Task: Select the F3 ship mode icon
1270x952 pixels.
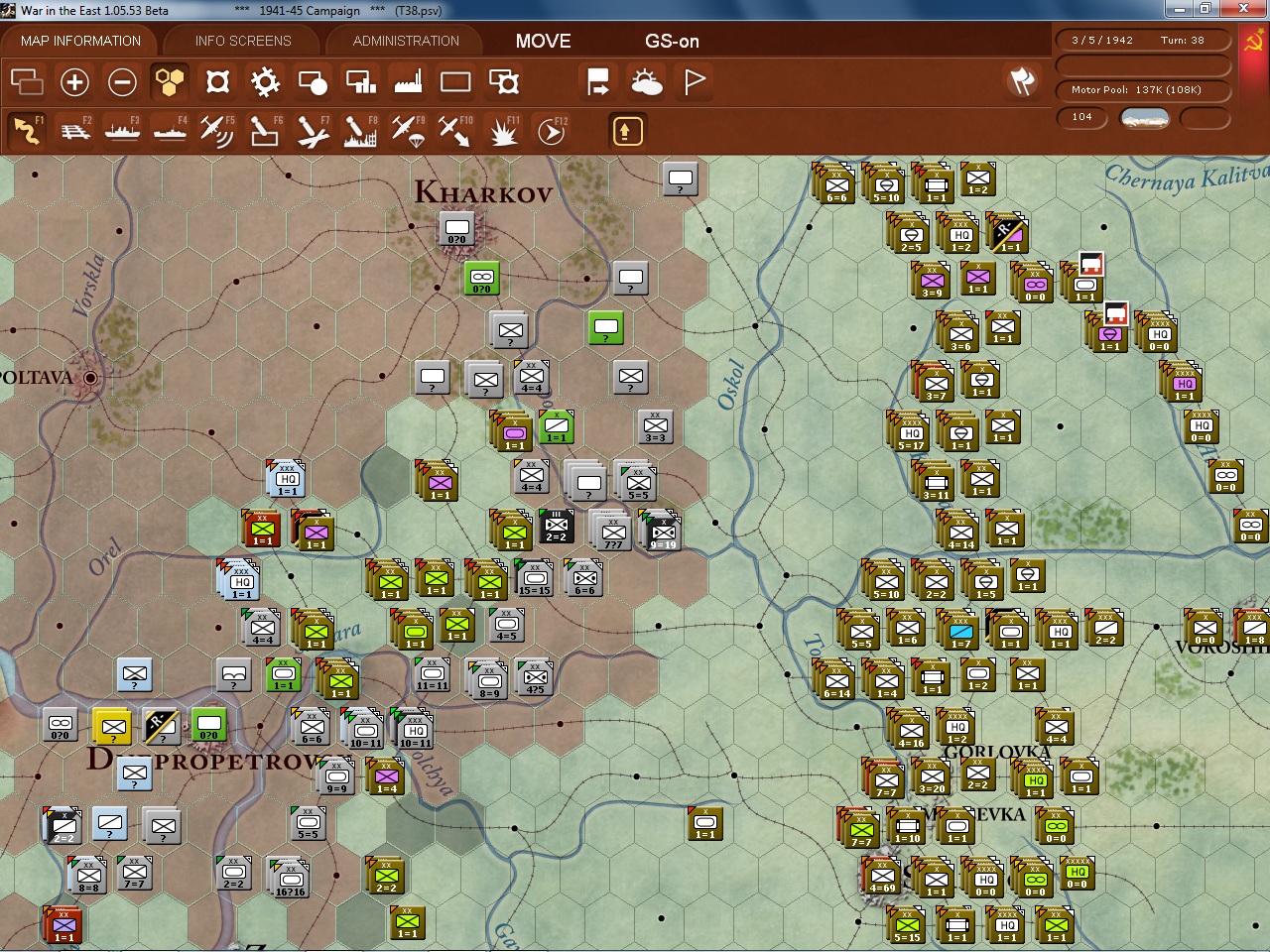Action: tap(122, 131)
